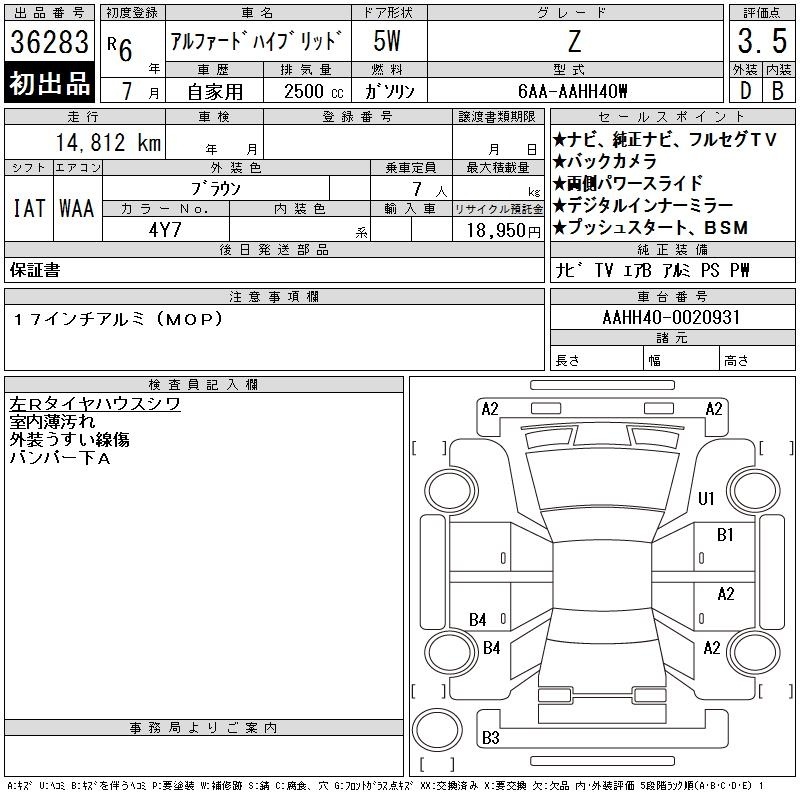This screenshot has width=800, height=800.
Task: Select the U1 dent mark on the diagram
Action: coord(706,498)
